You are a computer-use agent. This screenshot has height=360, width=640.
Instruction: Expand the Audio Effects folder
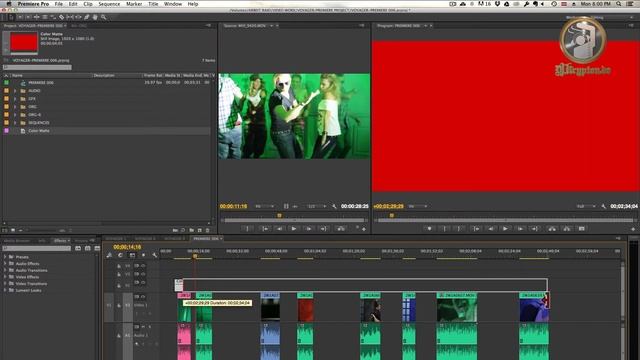(5, 264)
